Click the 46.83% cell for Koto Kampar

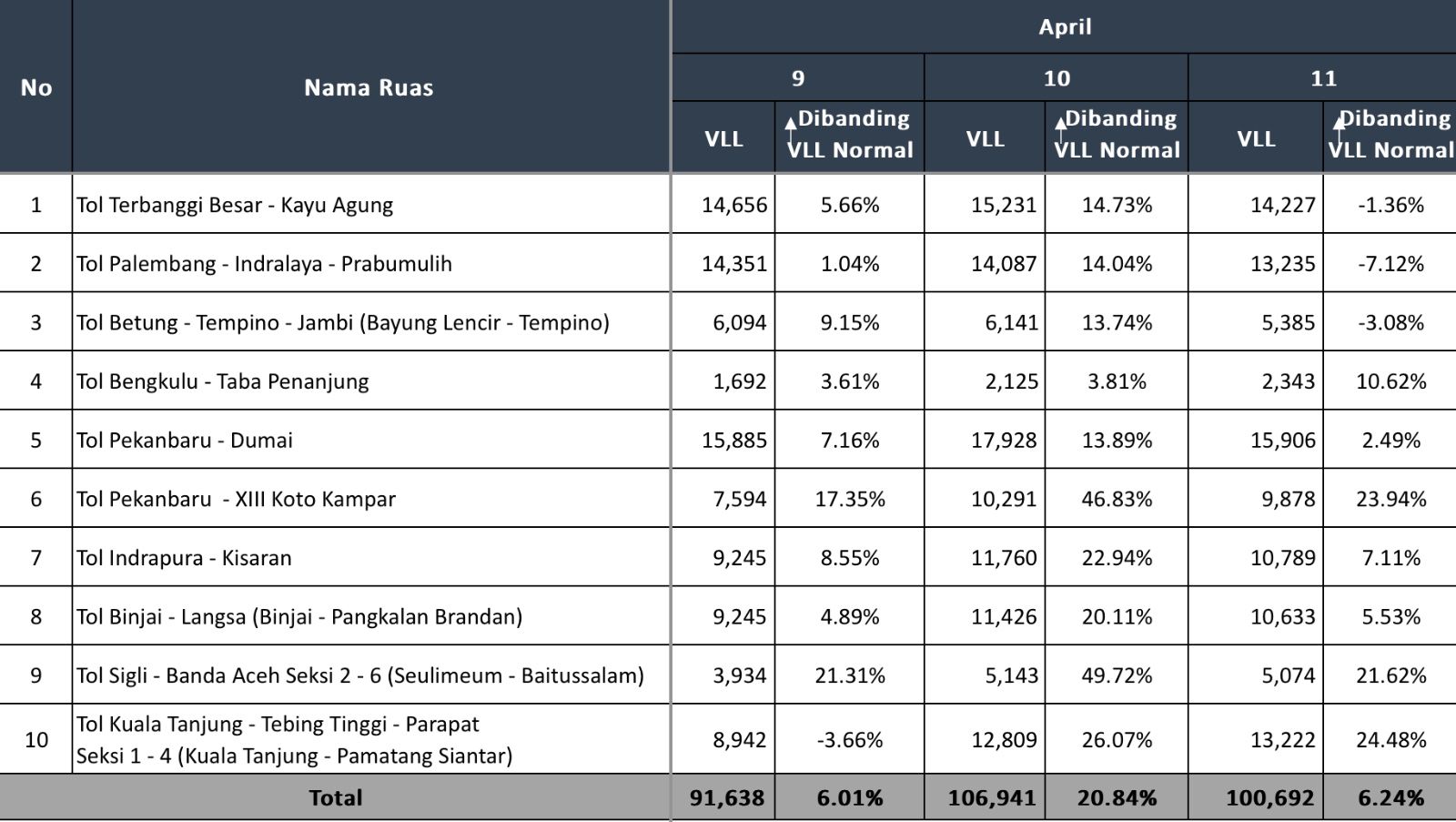1117,499
